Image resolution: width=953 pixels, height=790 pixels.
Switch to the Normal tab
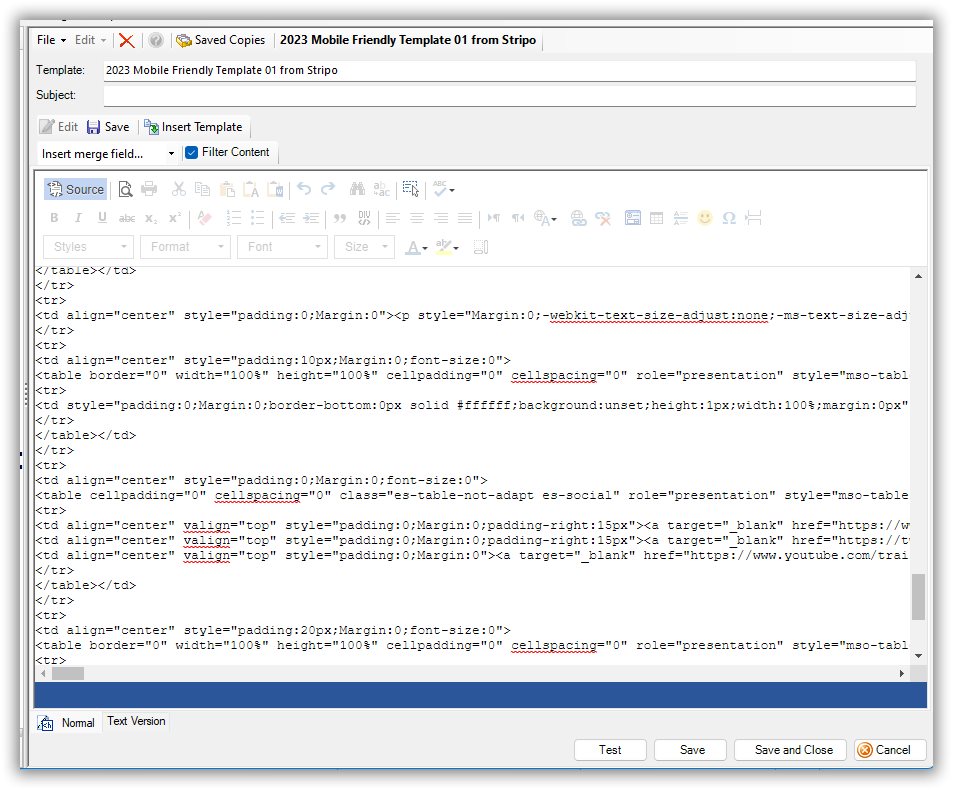click(66, 723)
